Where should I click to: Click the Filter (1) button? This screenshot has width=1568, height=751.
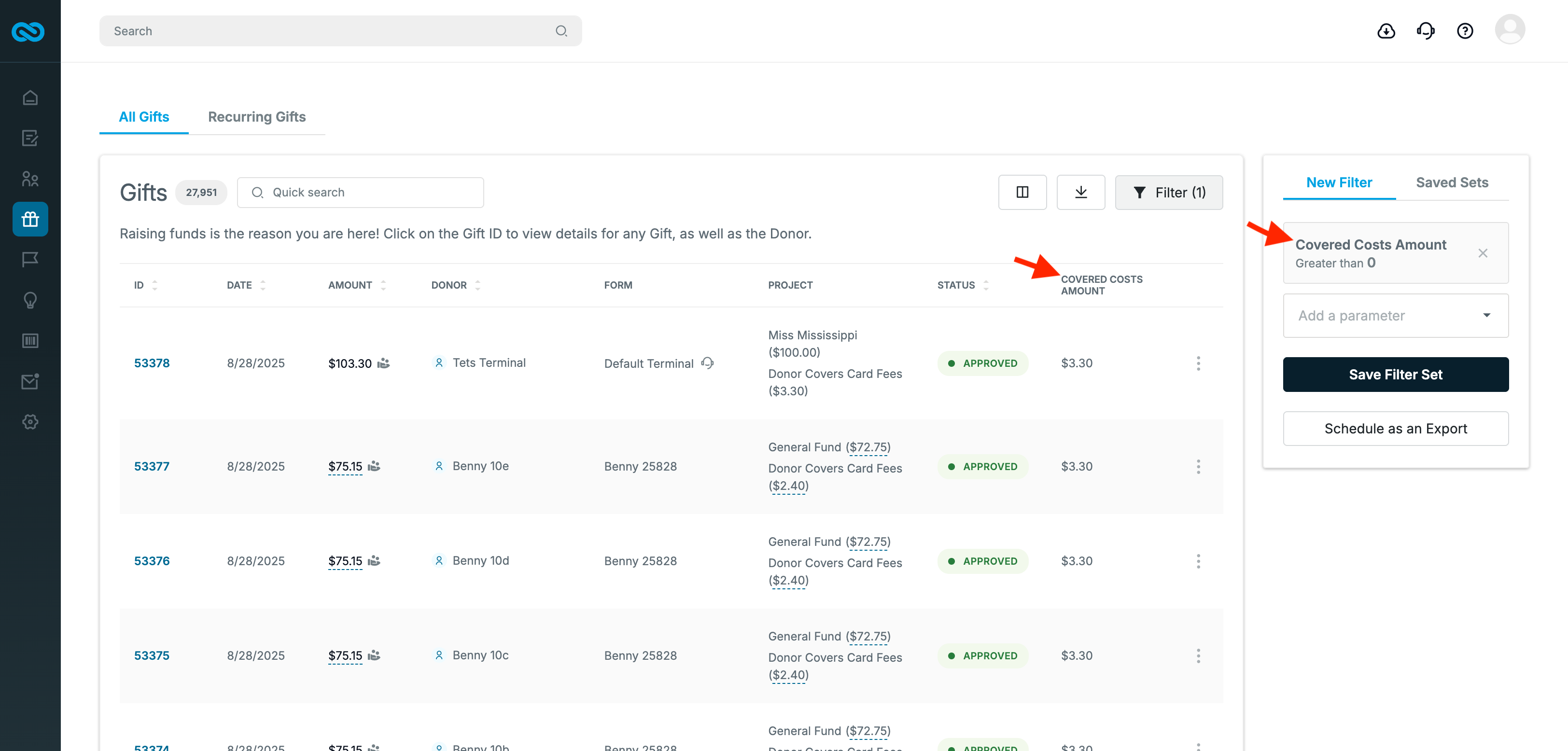(1169, 192)
